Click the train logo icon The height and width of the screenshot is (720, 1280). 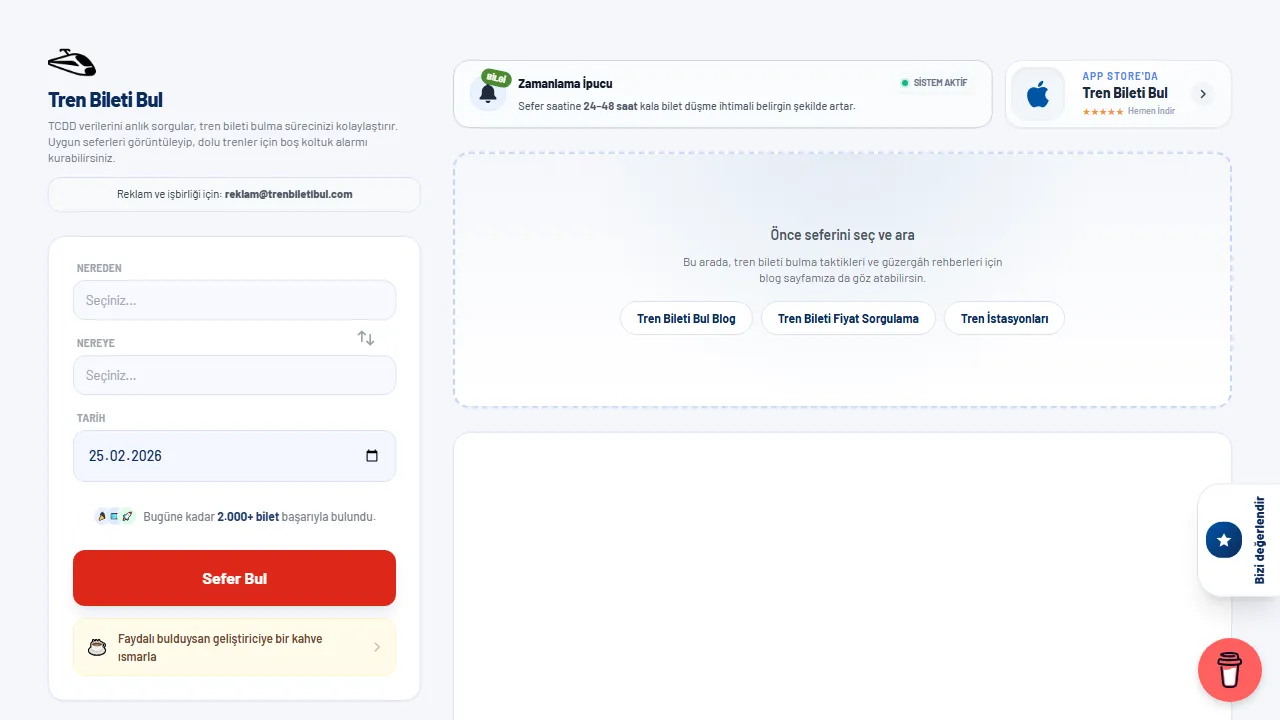pyautogui.click(x=72, y=62)
